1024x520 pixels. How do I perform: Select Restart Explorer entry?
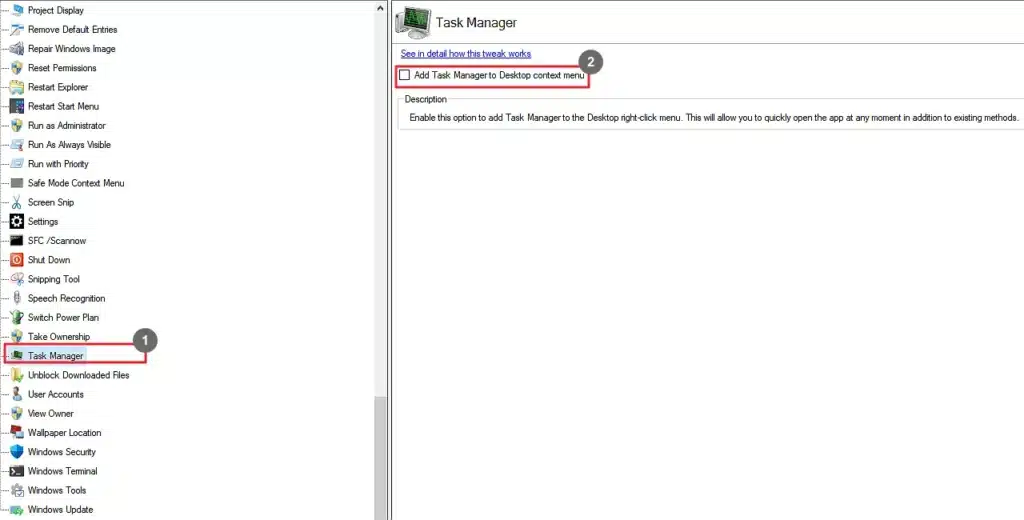click(x=57, y=88)
